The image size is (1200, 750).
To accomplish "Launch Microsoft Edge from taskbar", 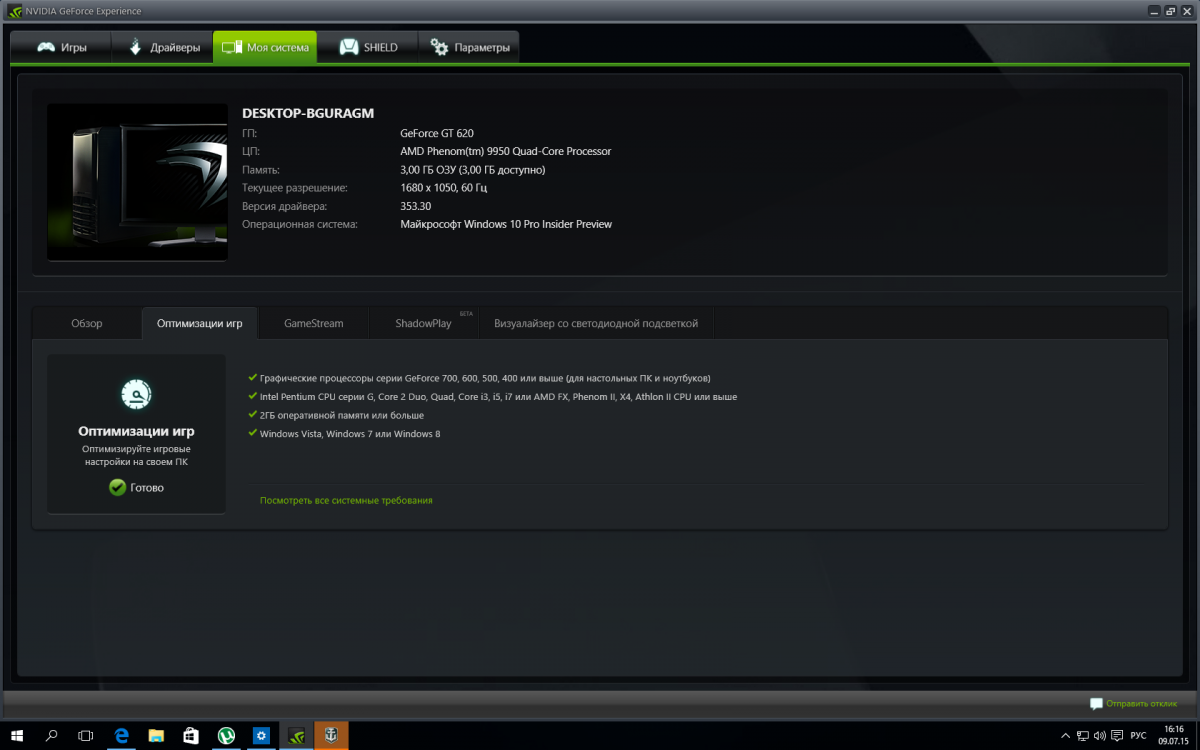I will point(121,735).
